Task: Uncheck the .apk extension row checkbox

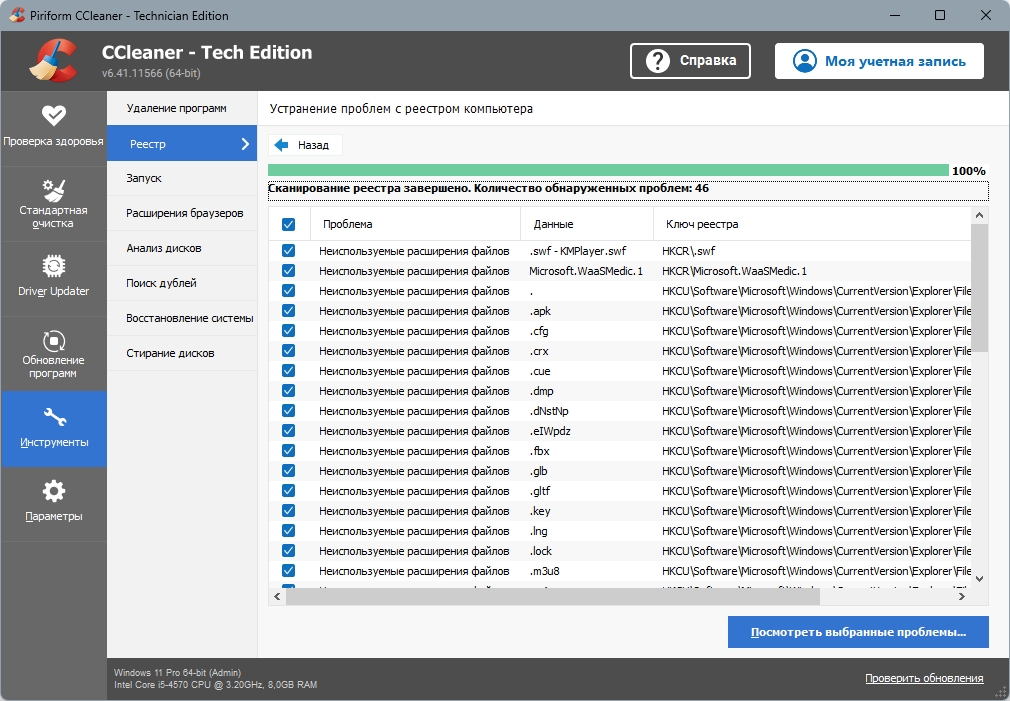Action: point(289,311)
